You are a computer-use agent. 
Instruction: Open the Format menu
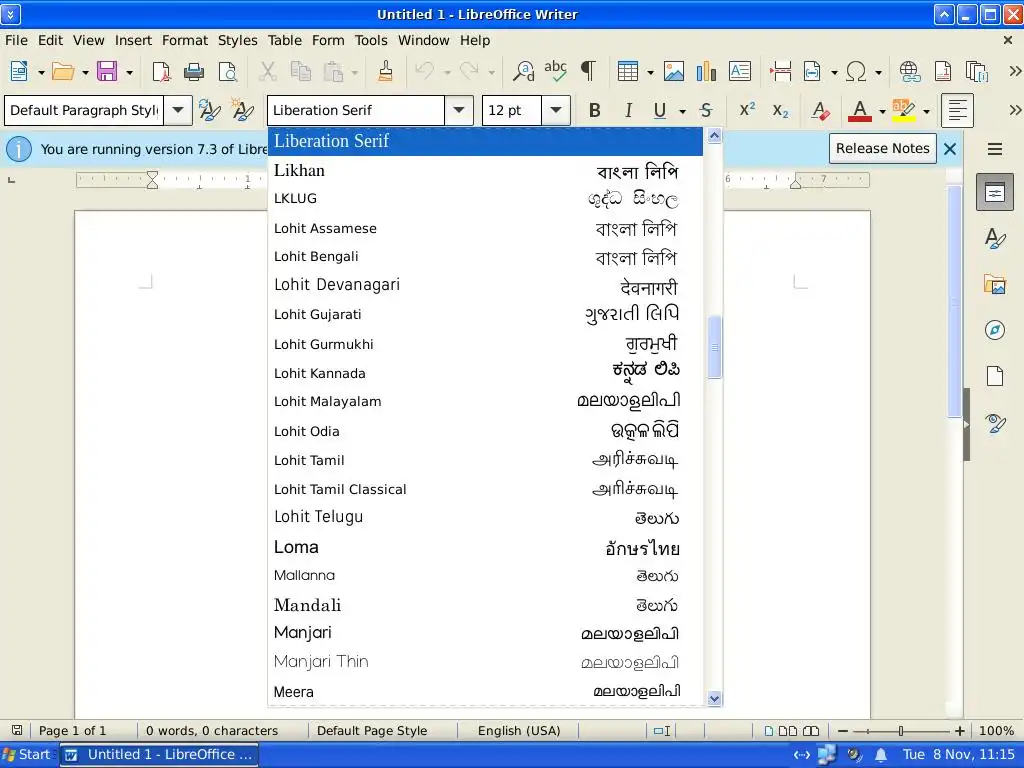coord(185,40)
